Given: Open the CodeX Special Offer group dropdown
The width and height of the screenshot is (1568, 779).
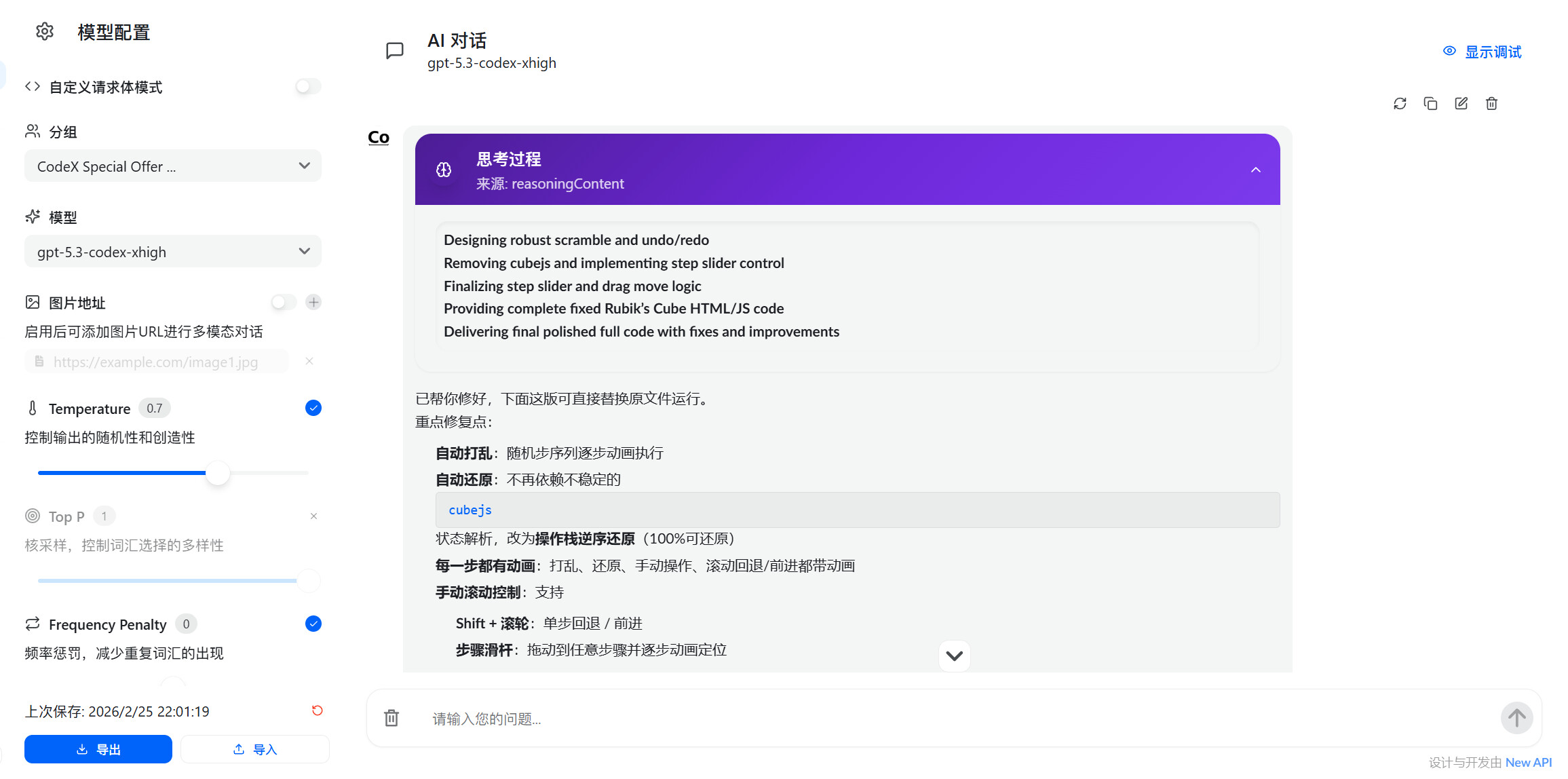Looking at the screenshot, I should coord(173,166).
